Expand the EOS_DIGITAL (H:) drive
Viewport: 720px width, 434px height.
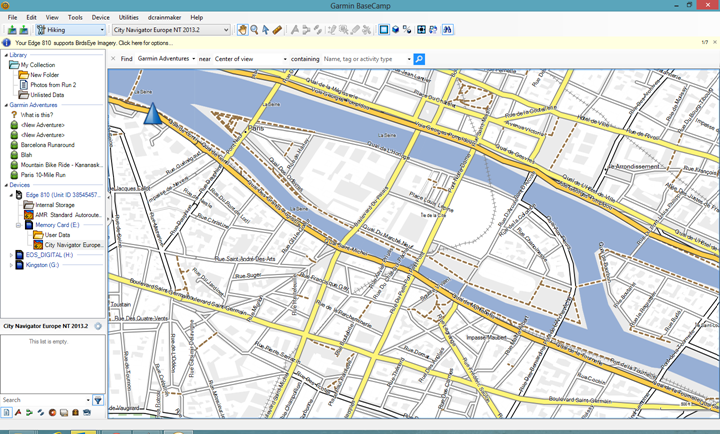tap(11, 255)
